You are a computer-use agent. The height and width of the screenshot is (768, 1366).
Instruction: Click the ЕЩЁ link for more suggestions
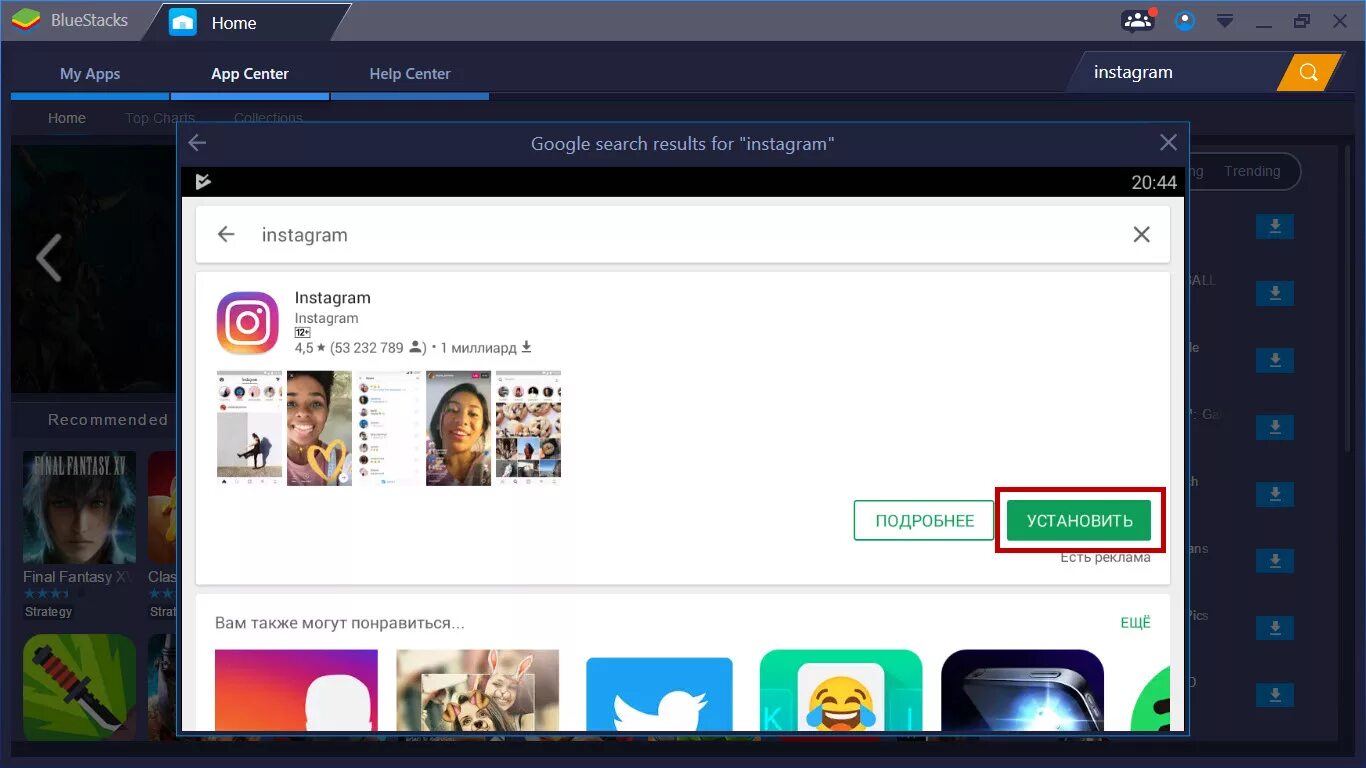(1135, 622)
